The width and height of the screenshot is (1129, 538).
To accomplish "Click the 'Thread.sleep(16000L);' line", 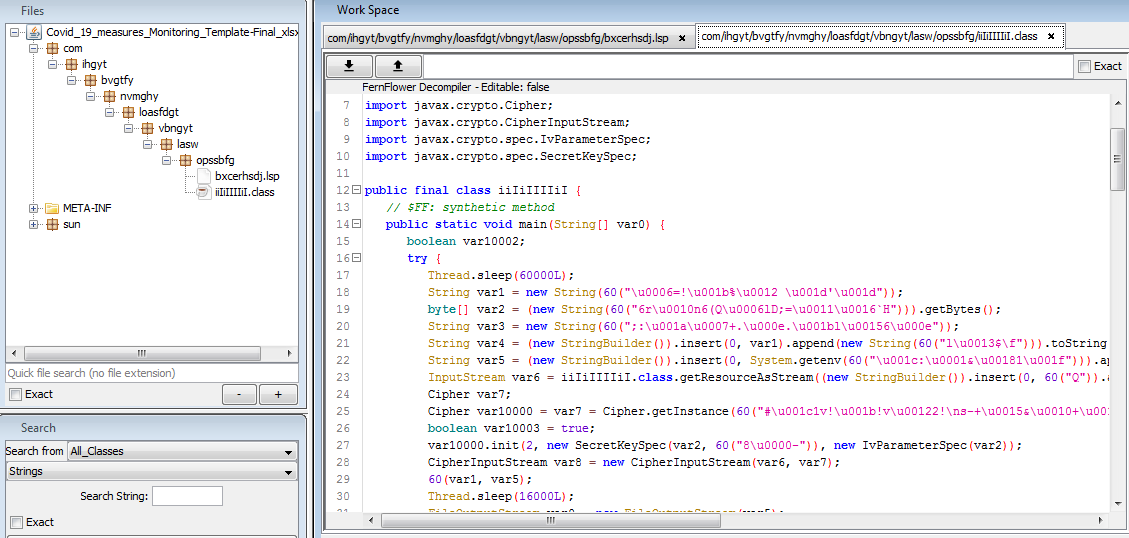I will click(500, 496).
